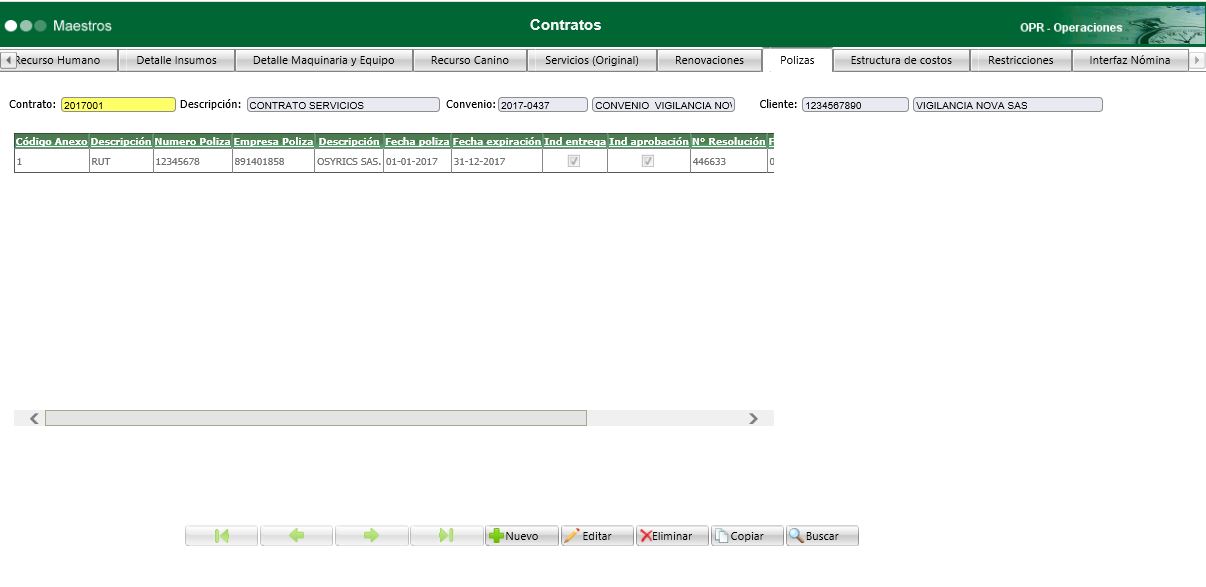
Task: Click the tab strip left scroll arrow
Action: click(x=9, y=60)
